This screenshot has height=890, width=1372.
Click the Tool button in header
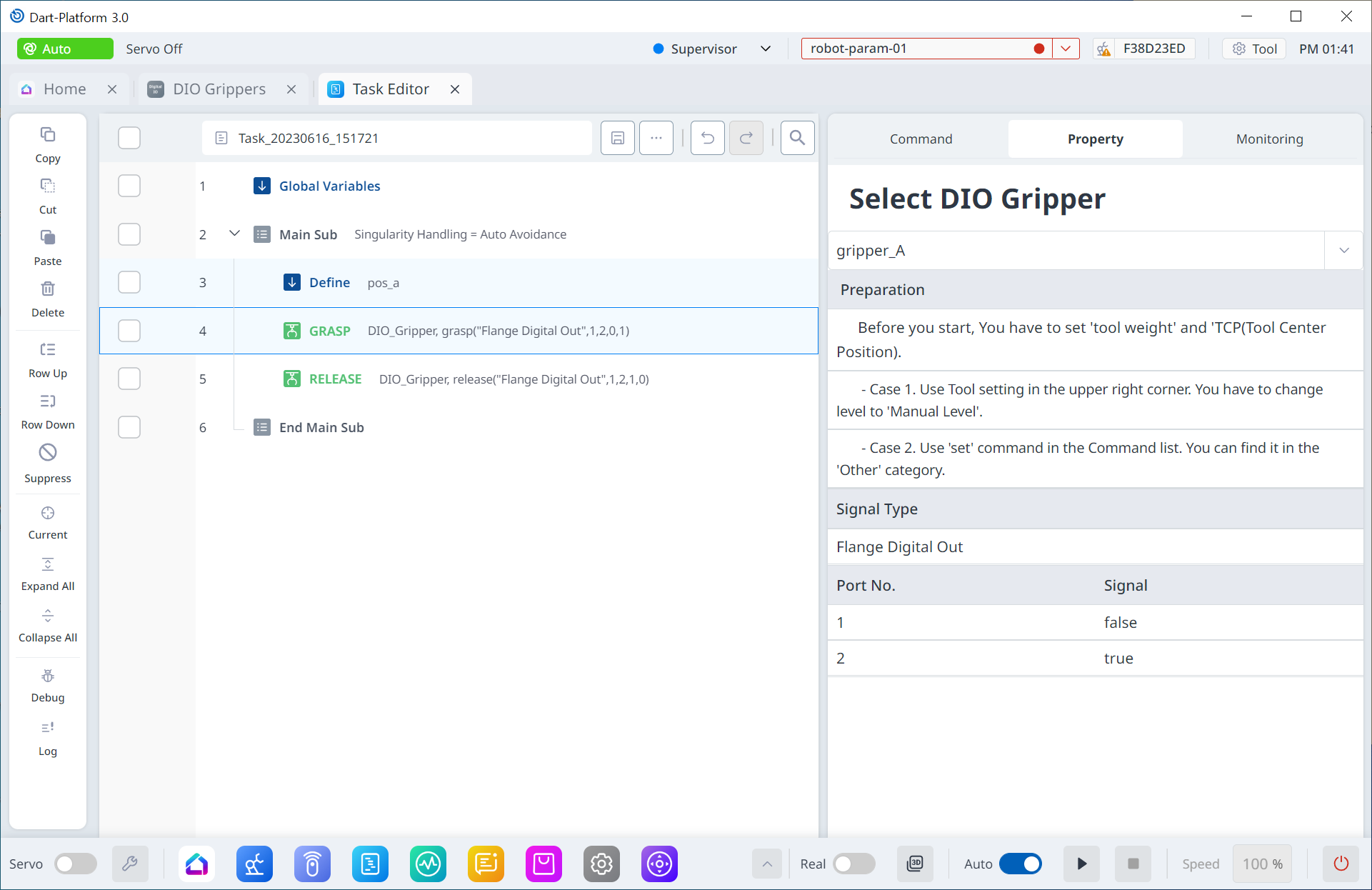click(x=1255, y=49)
